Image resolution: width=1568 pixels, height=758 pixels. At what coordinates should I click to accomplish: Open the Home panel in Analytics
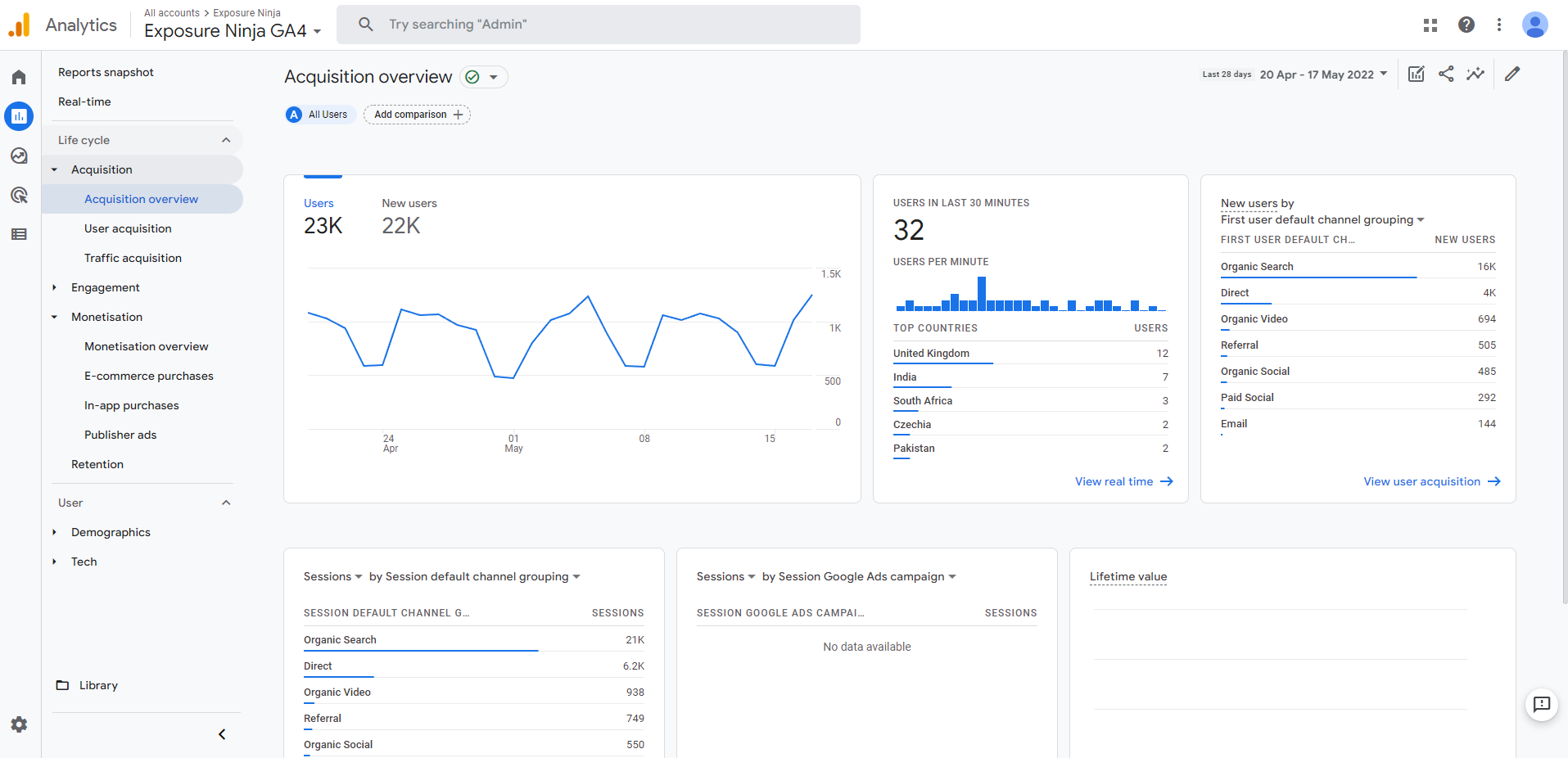[x=18, y=76]
